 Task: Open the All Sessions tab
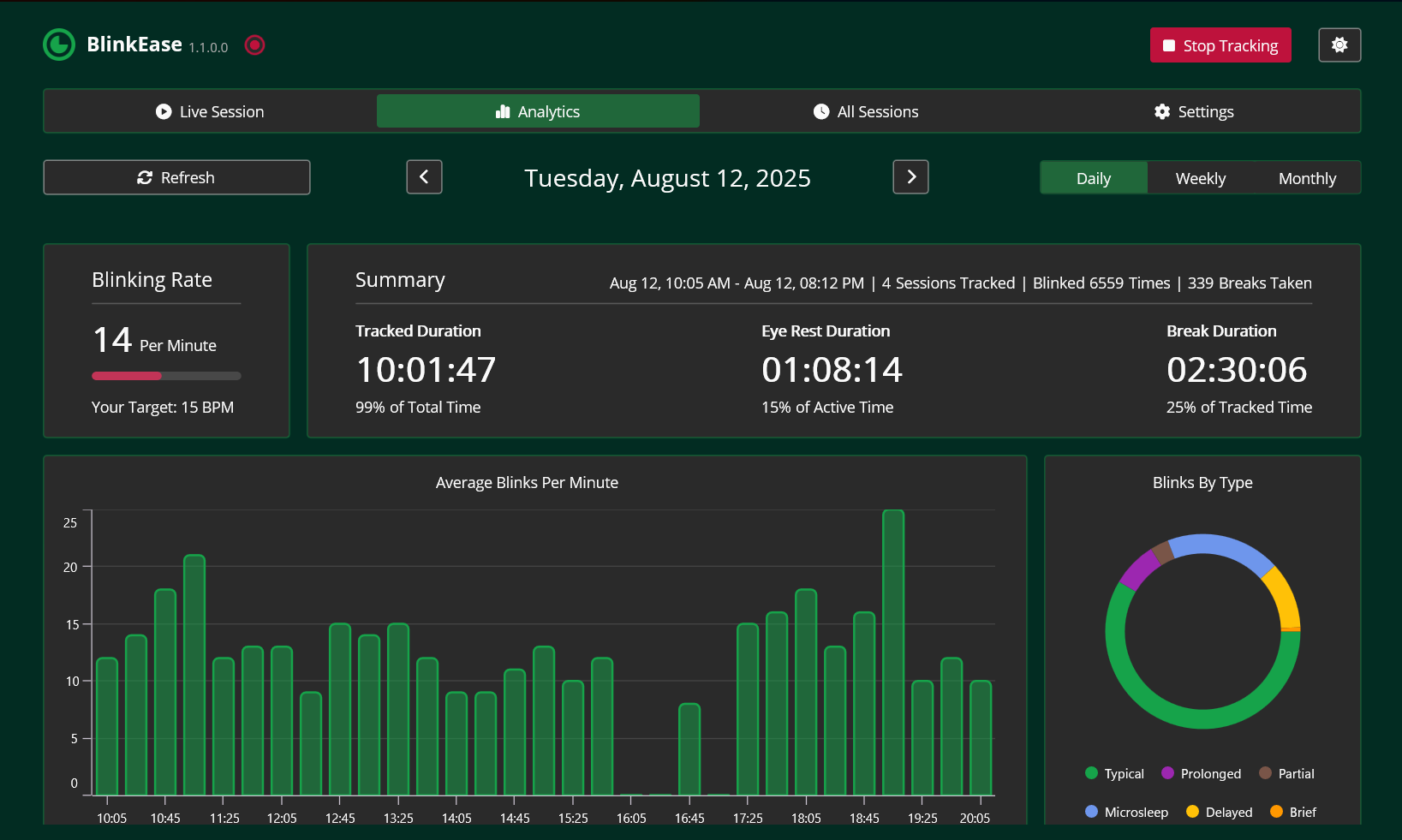tap(866, 111)
